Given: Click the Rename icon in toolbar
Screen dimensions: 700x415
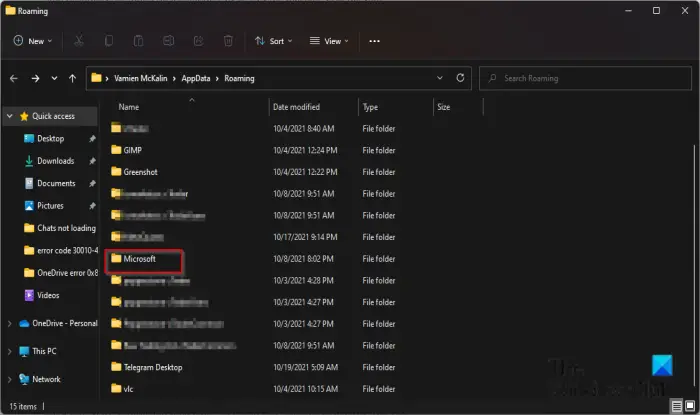Looking at the screenshot, I should (x=168, y=41).
